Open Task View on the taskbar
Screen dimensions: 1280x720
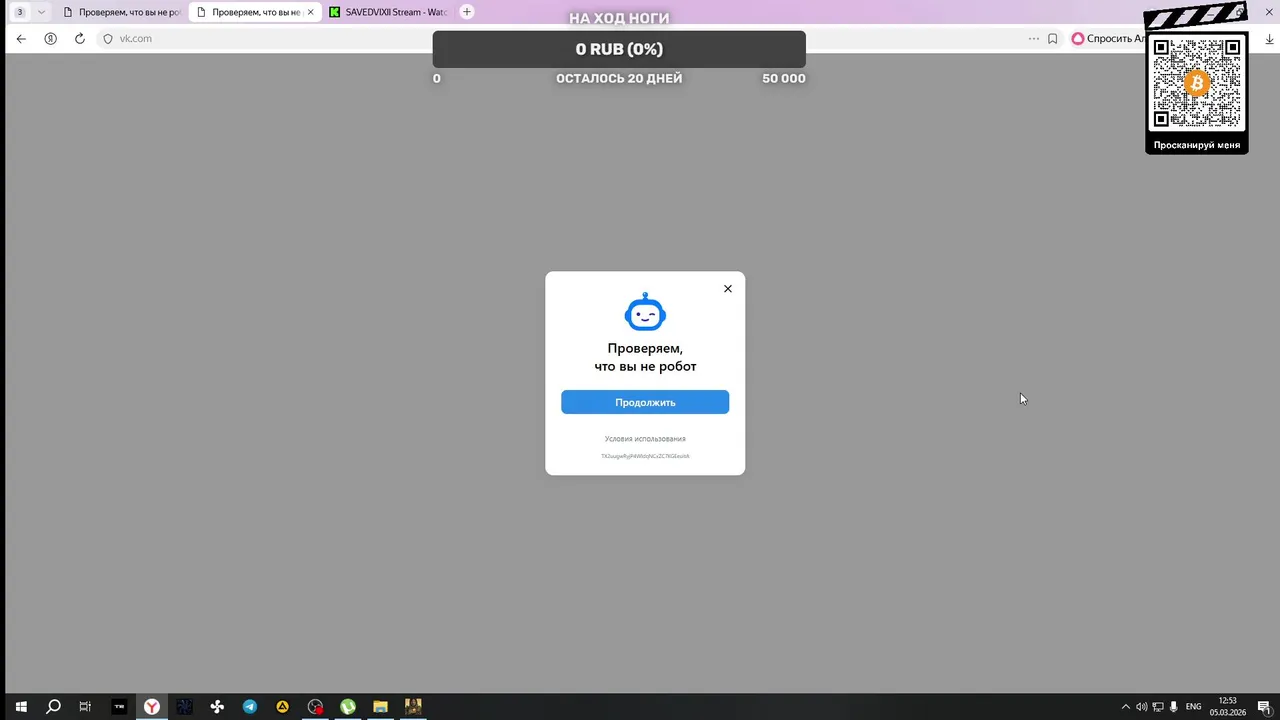tap(85, 707)
